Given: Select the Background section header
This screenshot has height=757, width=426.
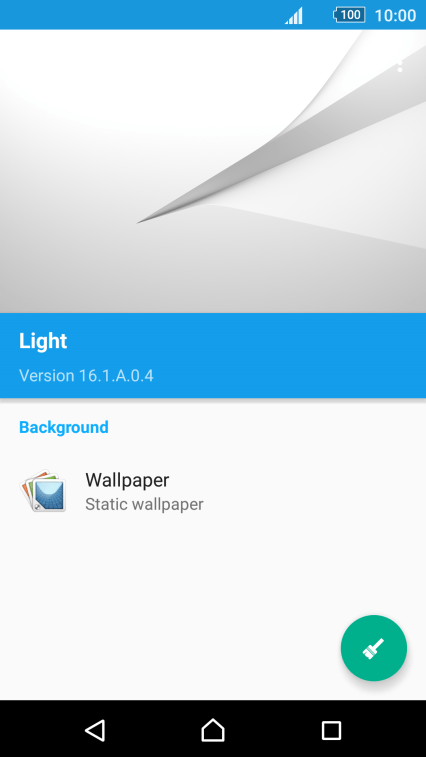Looking at the screenshot, I should click(64, 427).
